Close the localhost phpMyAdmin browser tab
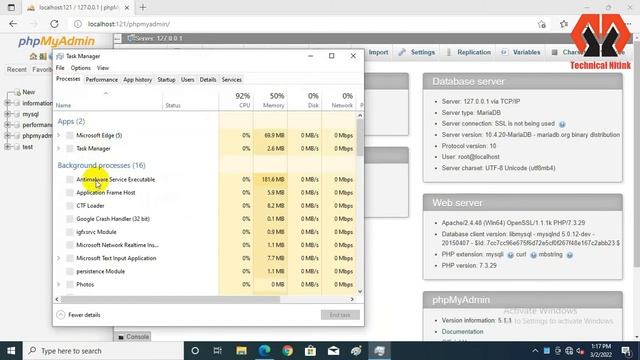This screenshot has height=360, width=640. 127,7
